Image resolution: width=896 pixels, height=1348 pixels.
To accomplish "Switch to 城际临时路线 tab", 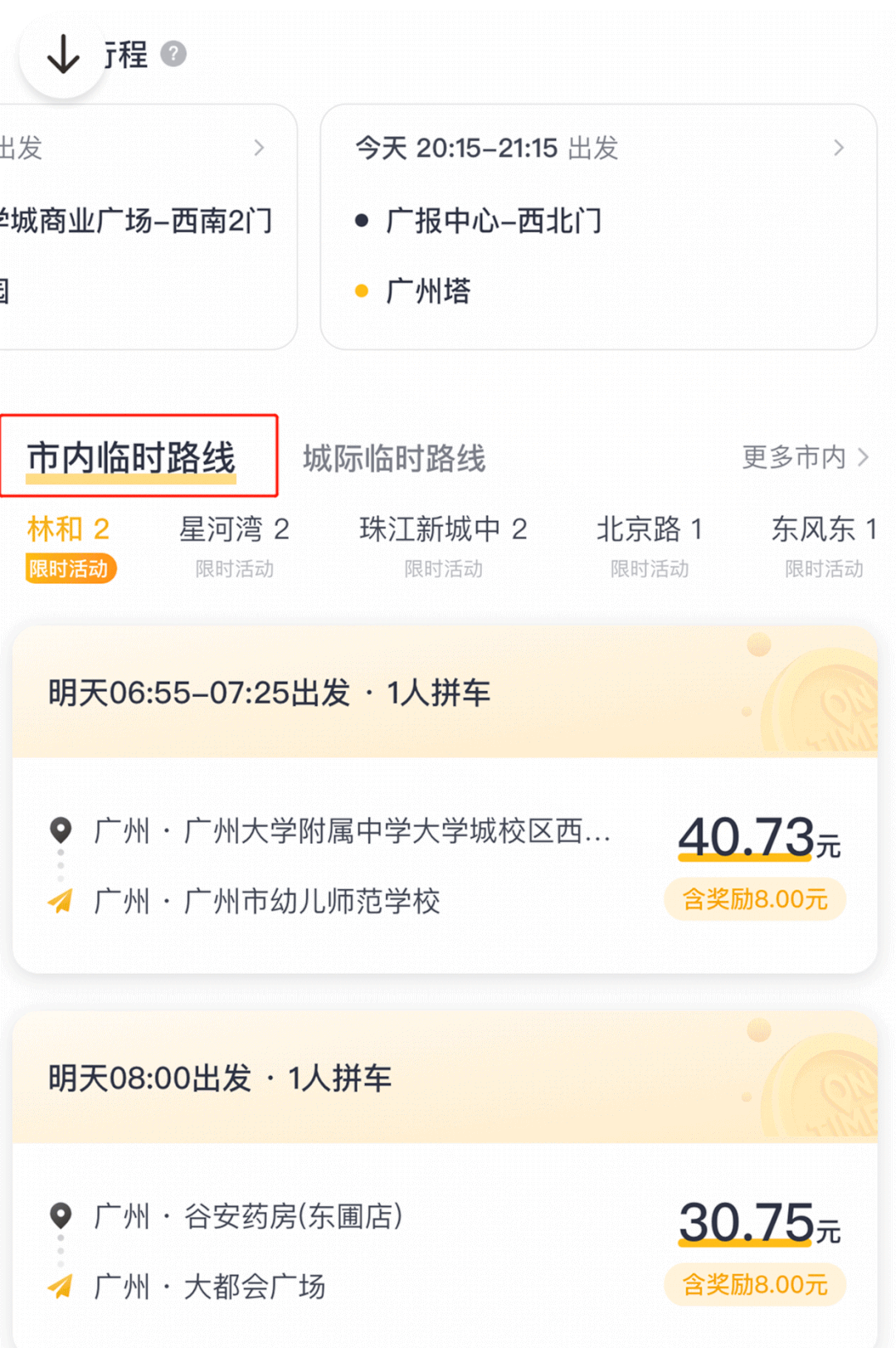I will point(394,459).
